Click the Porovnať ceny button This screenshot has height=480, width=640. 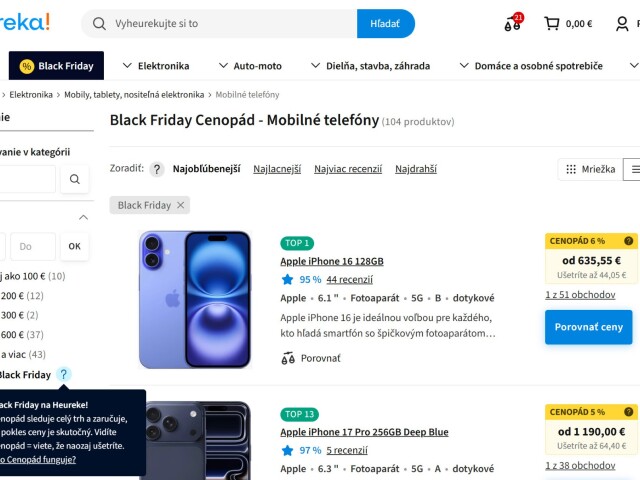[589, 327]
